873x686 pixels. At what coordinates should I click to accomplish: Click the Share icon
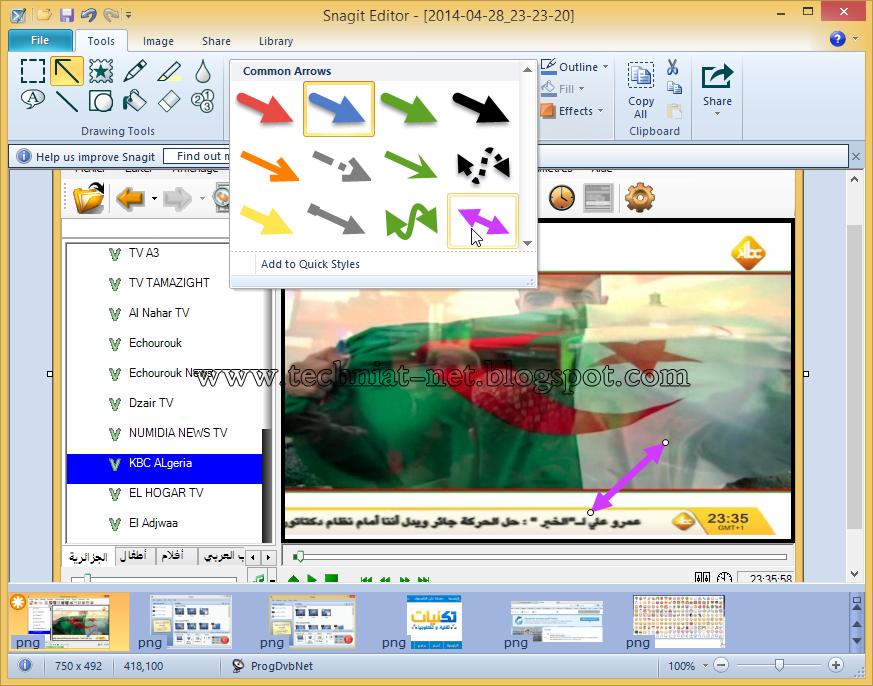pyautogui.click(x=717, y=77)
